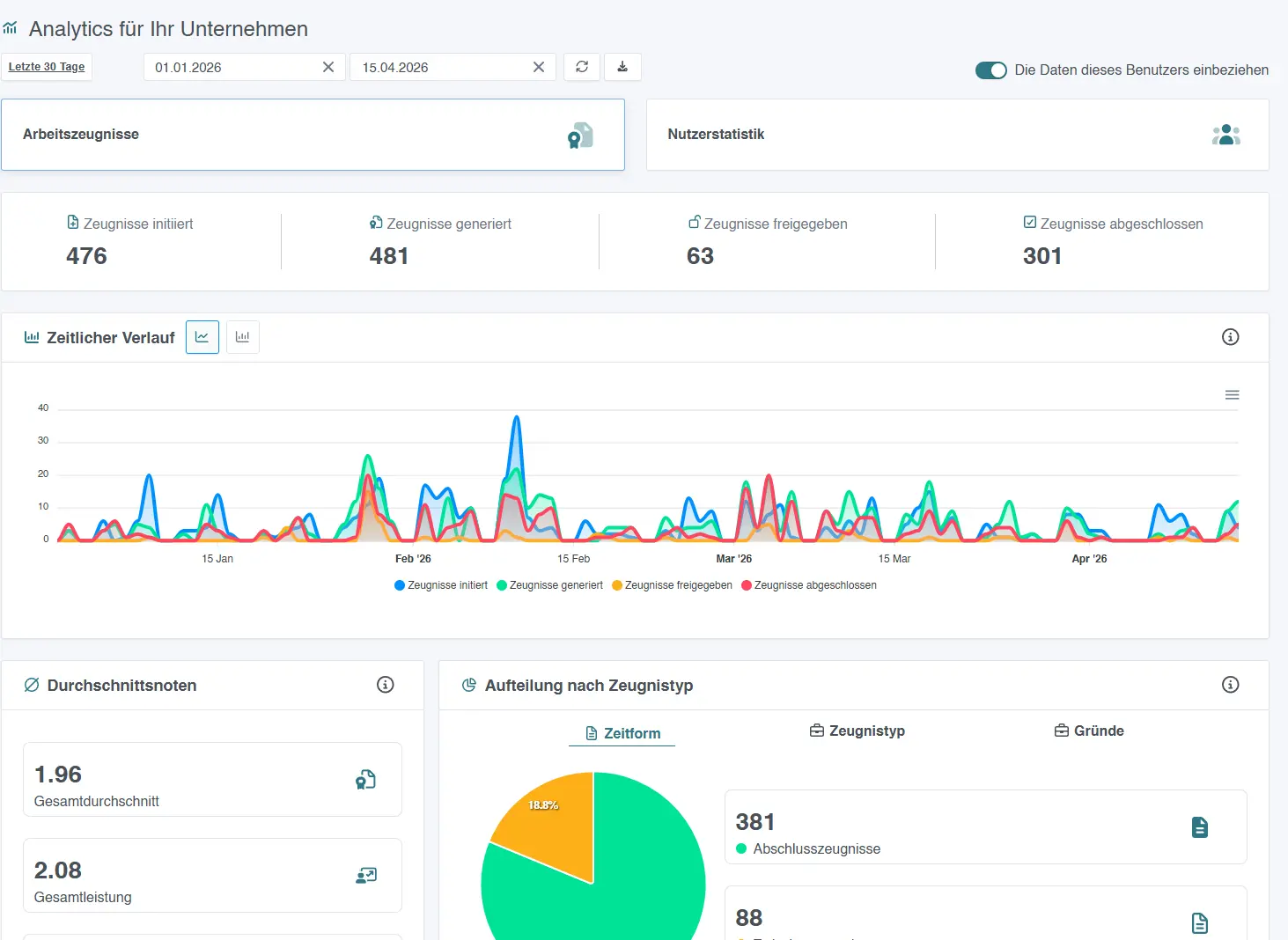Click the '15 Jan' axis label

217,559
